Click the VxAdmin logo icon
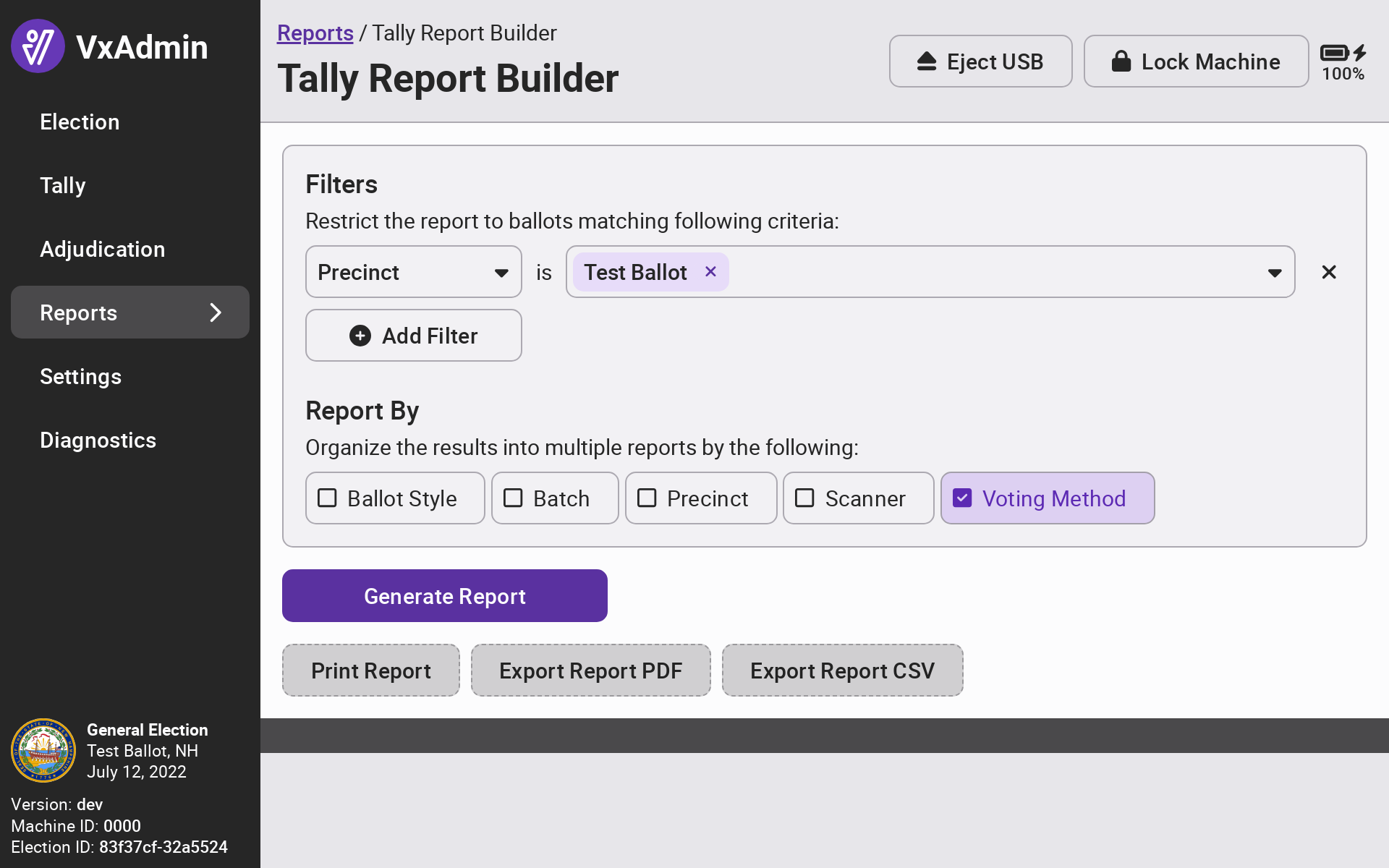The width and height of the screenshot is (1389, 868). tap(38, 46)
